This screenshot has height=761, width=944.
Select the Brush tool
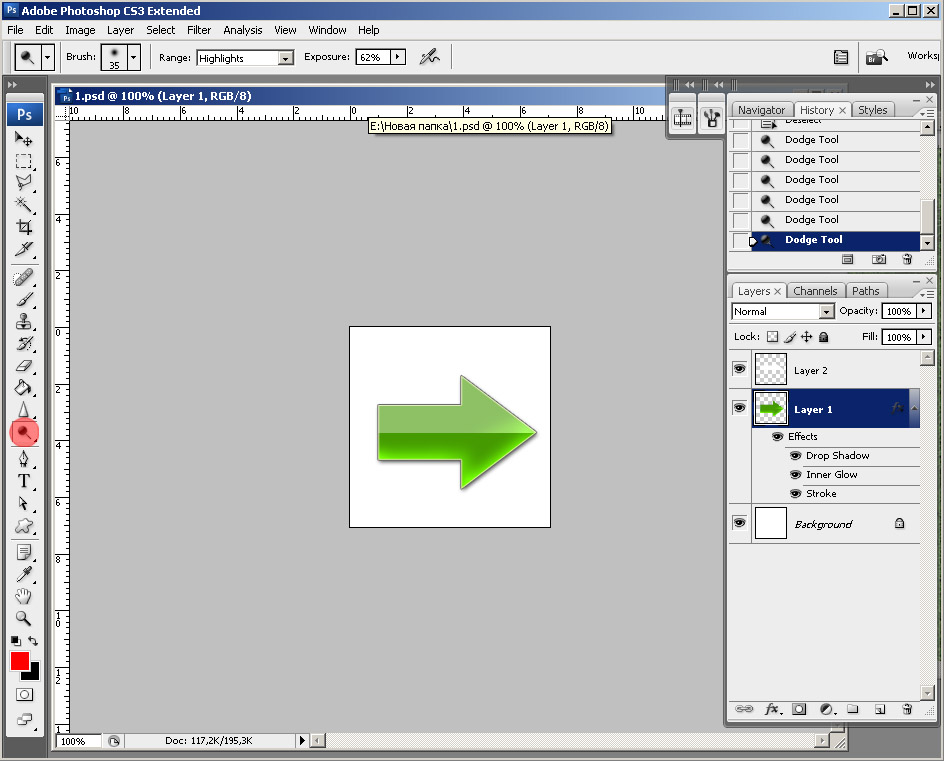23,299
